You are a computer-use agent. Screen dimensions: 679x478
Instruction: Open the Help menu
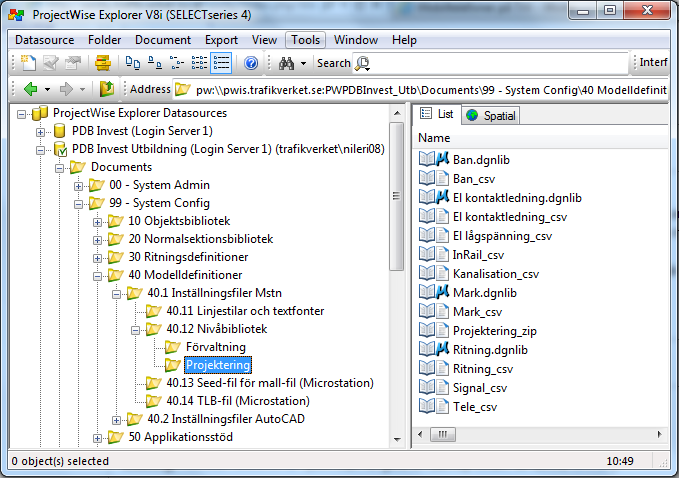coord(404,40)
